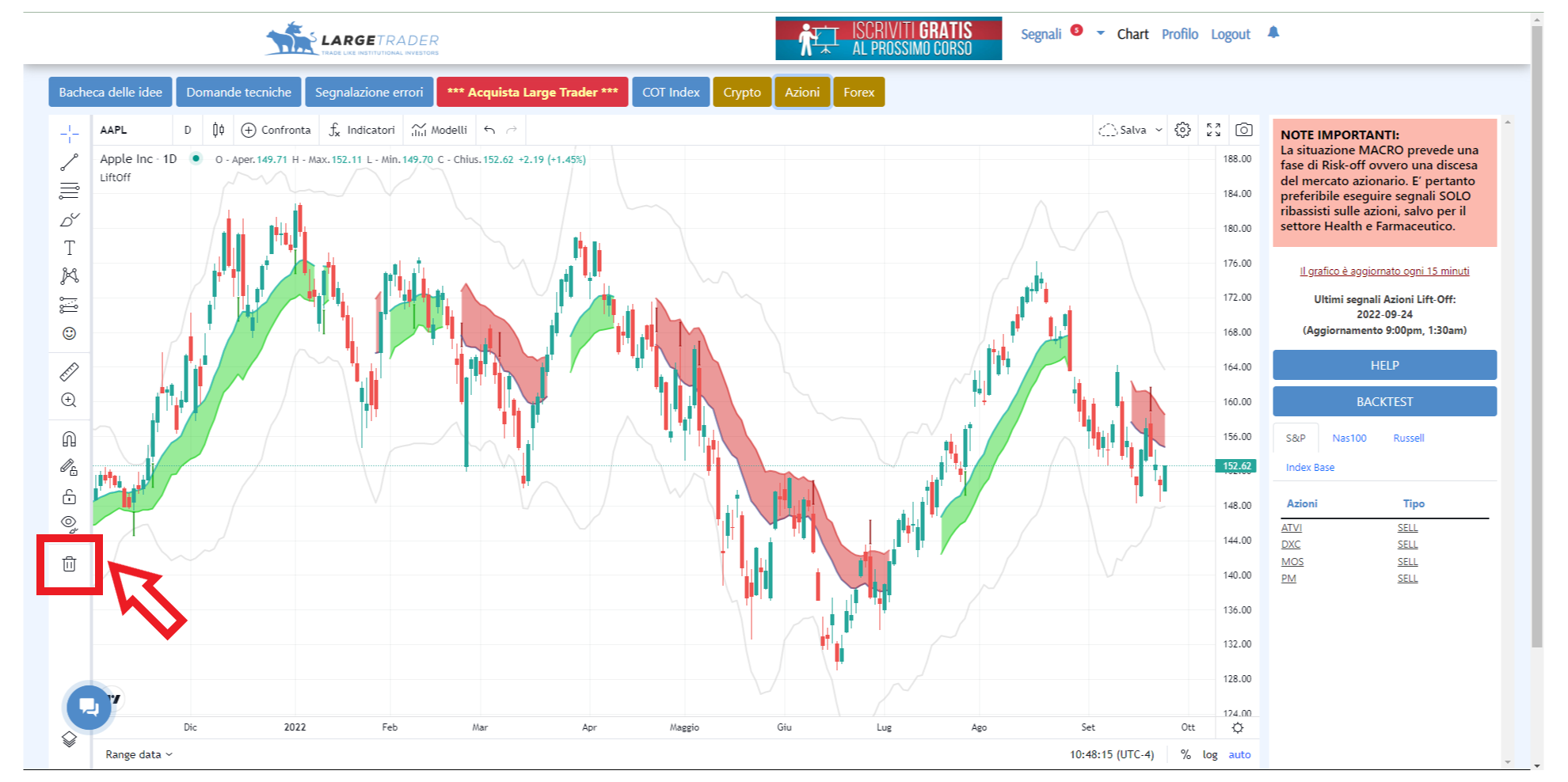Select the brush drawing tool
This screenshot has height=782, width=1568.
click(69, 219)
